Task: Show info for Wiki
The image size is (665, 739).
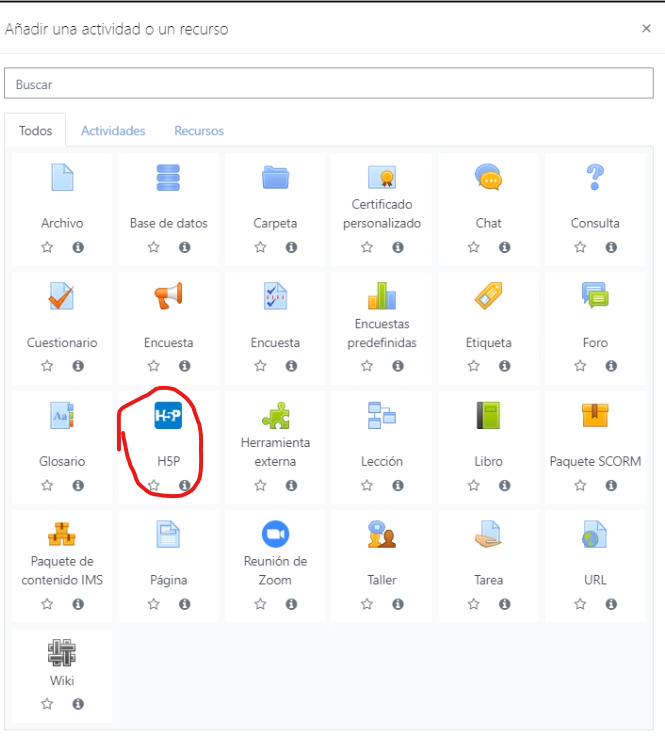Action: pos(78,704)
